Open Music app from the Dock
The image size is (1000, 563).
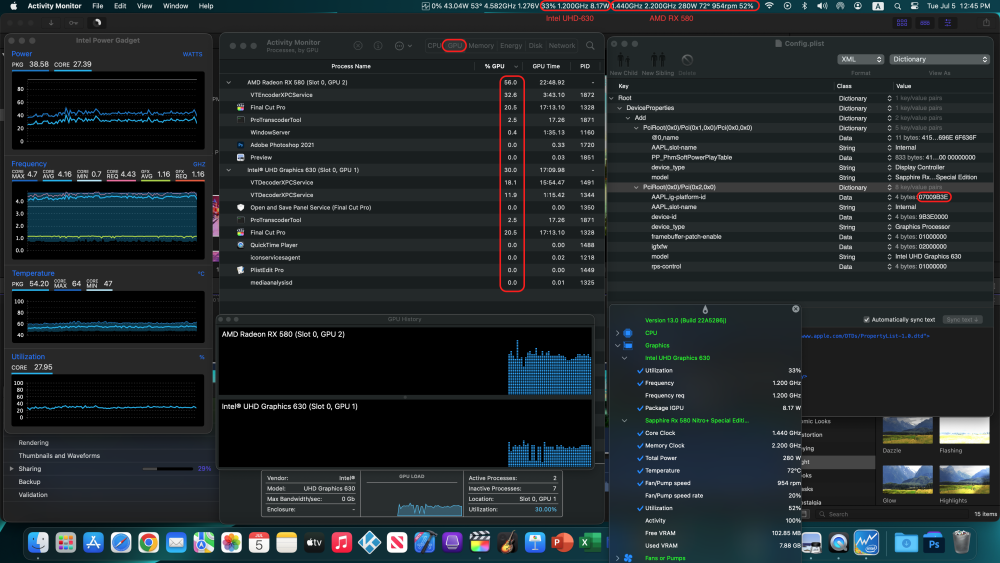click(341, 543)
